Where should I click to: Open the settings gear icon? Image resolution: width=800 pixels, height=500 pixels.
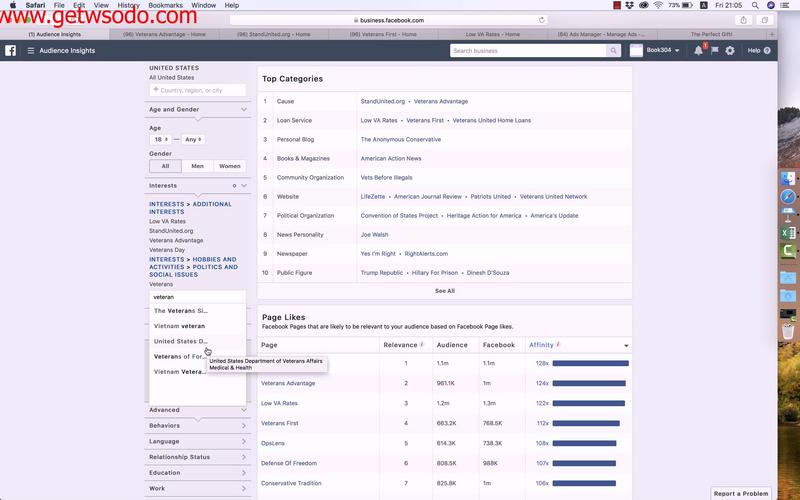click(x=730, y=51)
